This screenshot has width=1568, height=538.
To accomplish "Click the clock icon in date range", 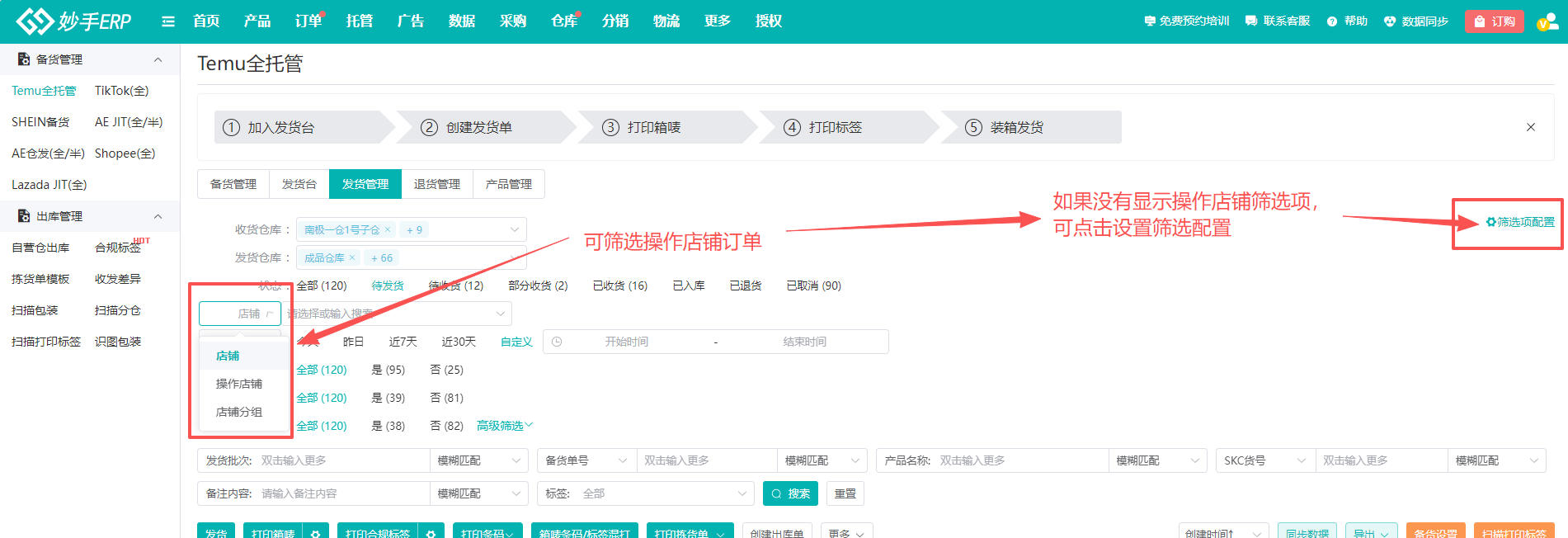I will pyautogui.click(x=557, y=342).
